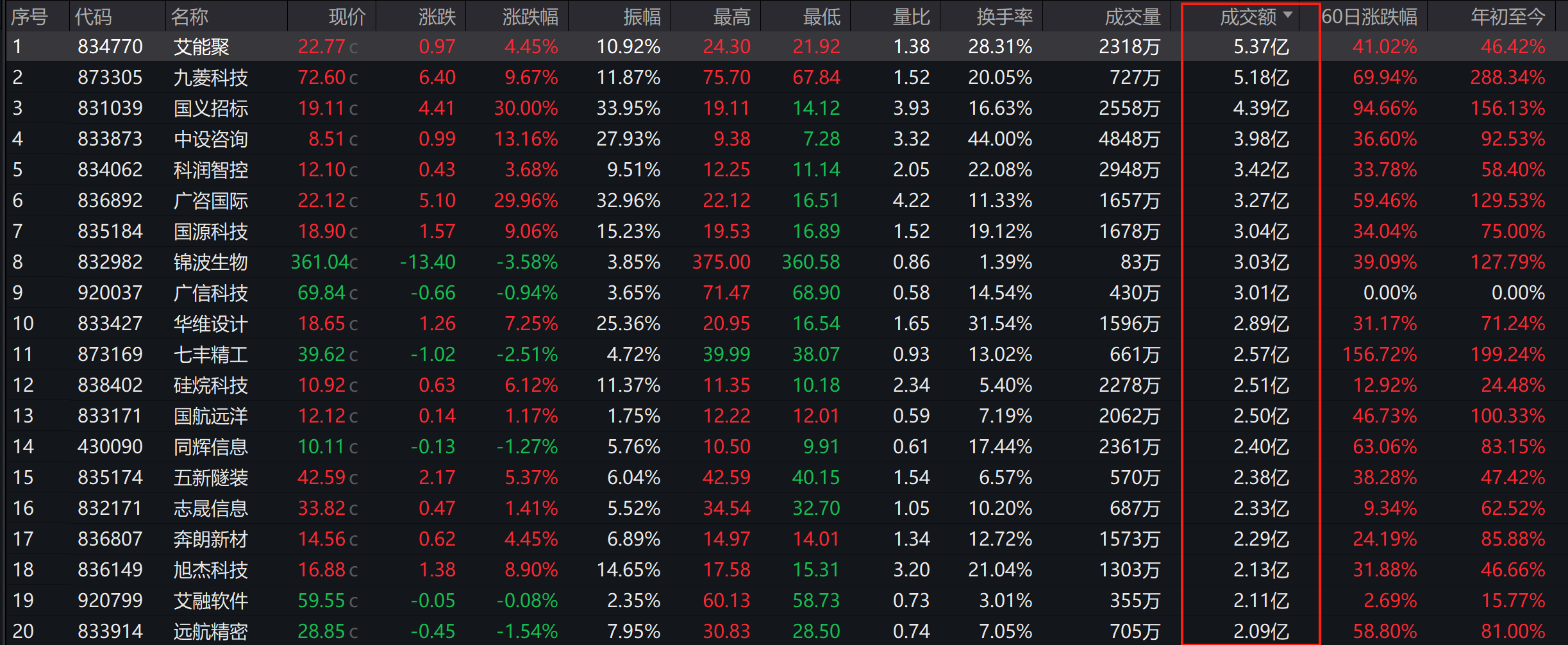
Task: Sort by 年初至今 column header
Action: point(1508,17)
